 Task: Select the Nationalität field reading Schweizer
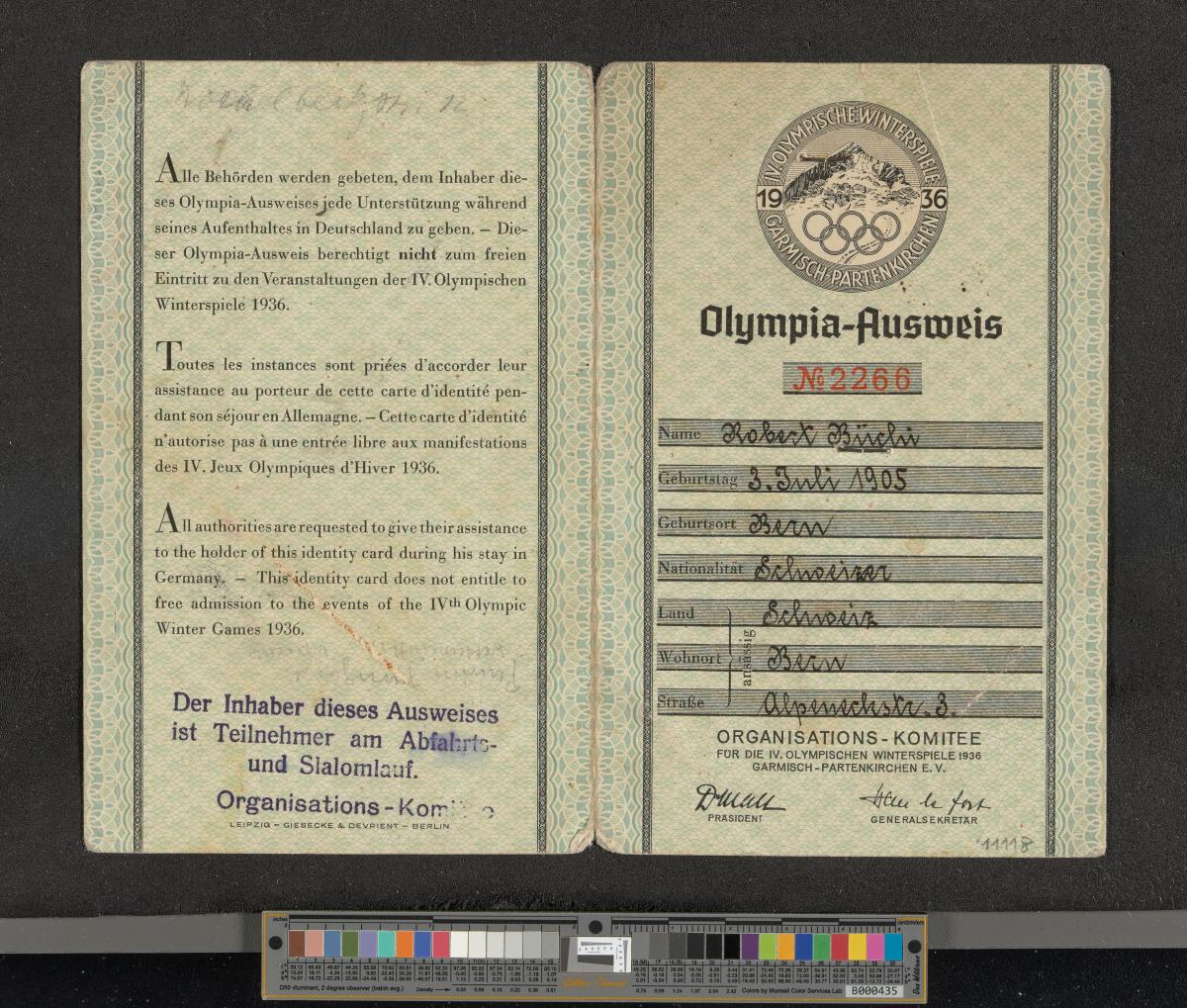tap(850, 570)
